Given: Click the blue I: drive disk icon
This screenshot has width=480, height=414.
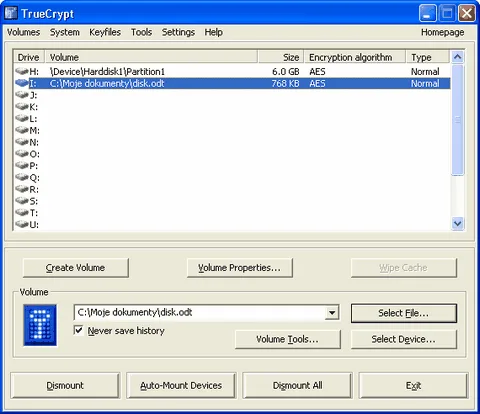Looking at the screenshot, I should click(x=22, y=83).
